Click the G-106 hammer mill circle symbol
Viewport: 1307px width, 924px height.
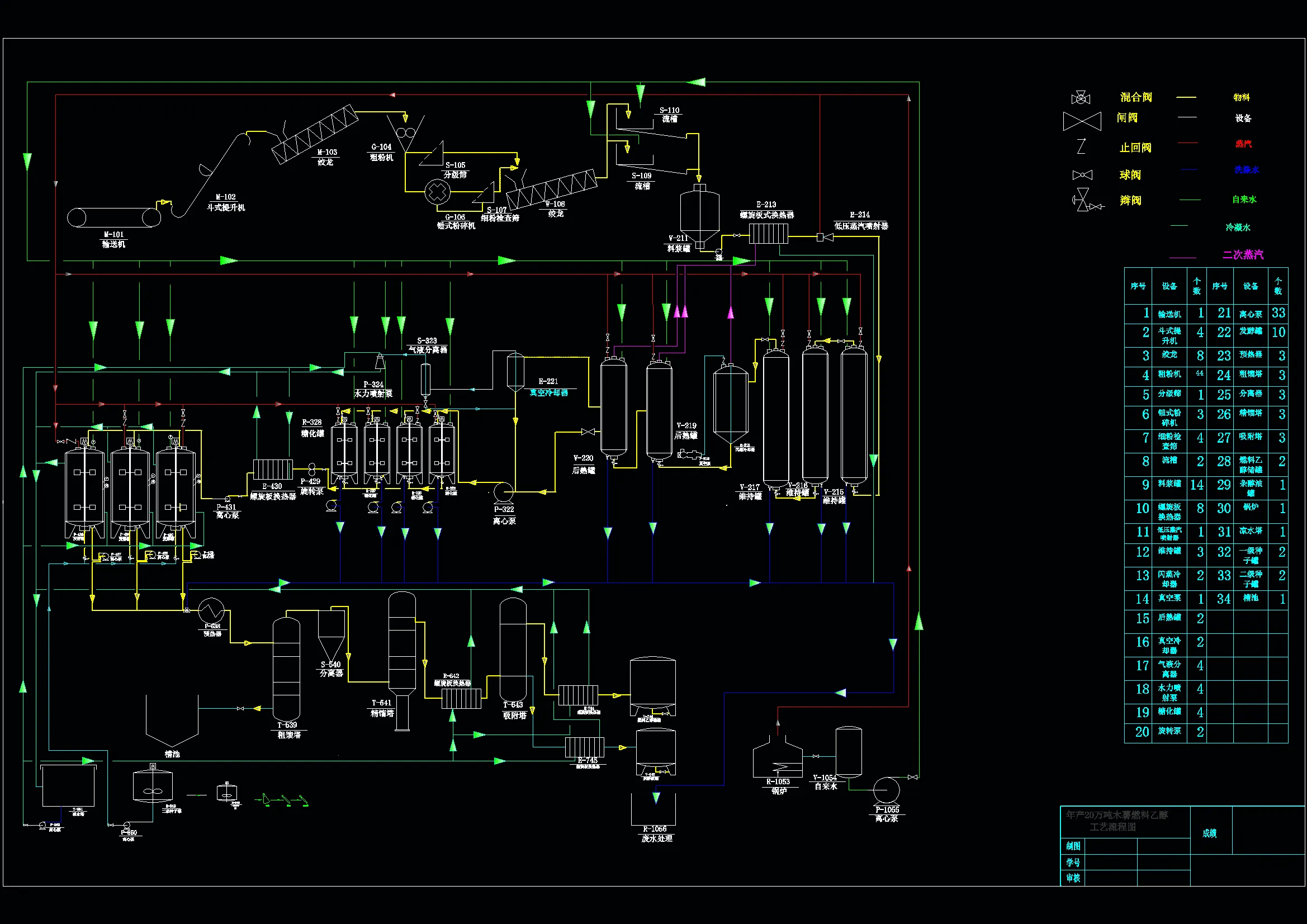tap(437, 192)
